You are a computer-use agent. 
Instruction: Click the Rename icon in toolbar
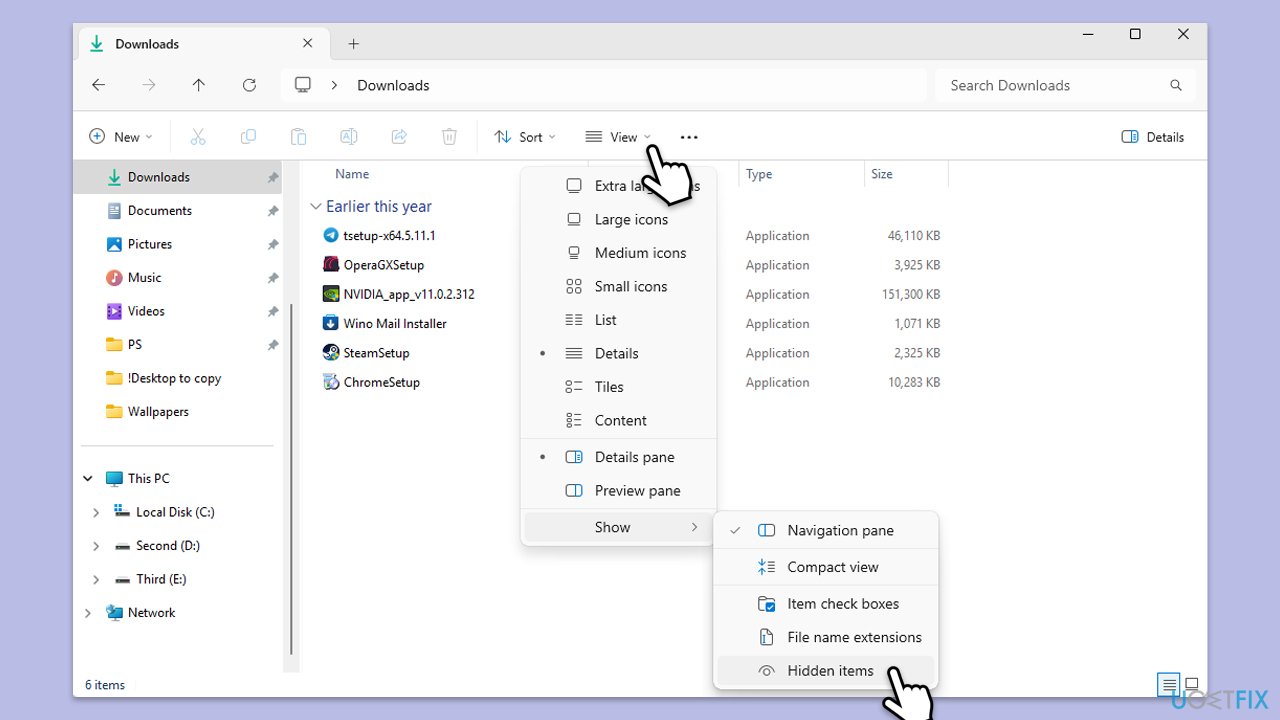(349, 137)
